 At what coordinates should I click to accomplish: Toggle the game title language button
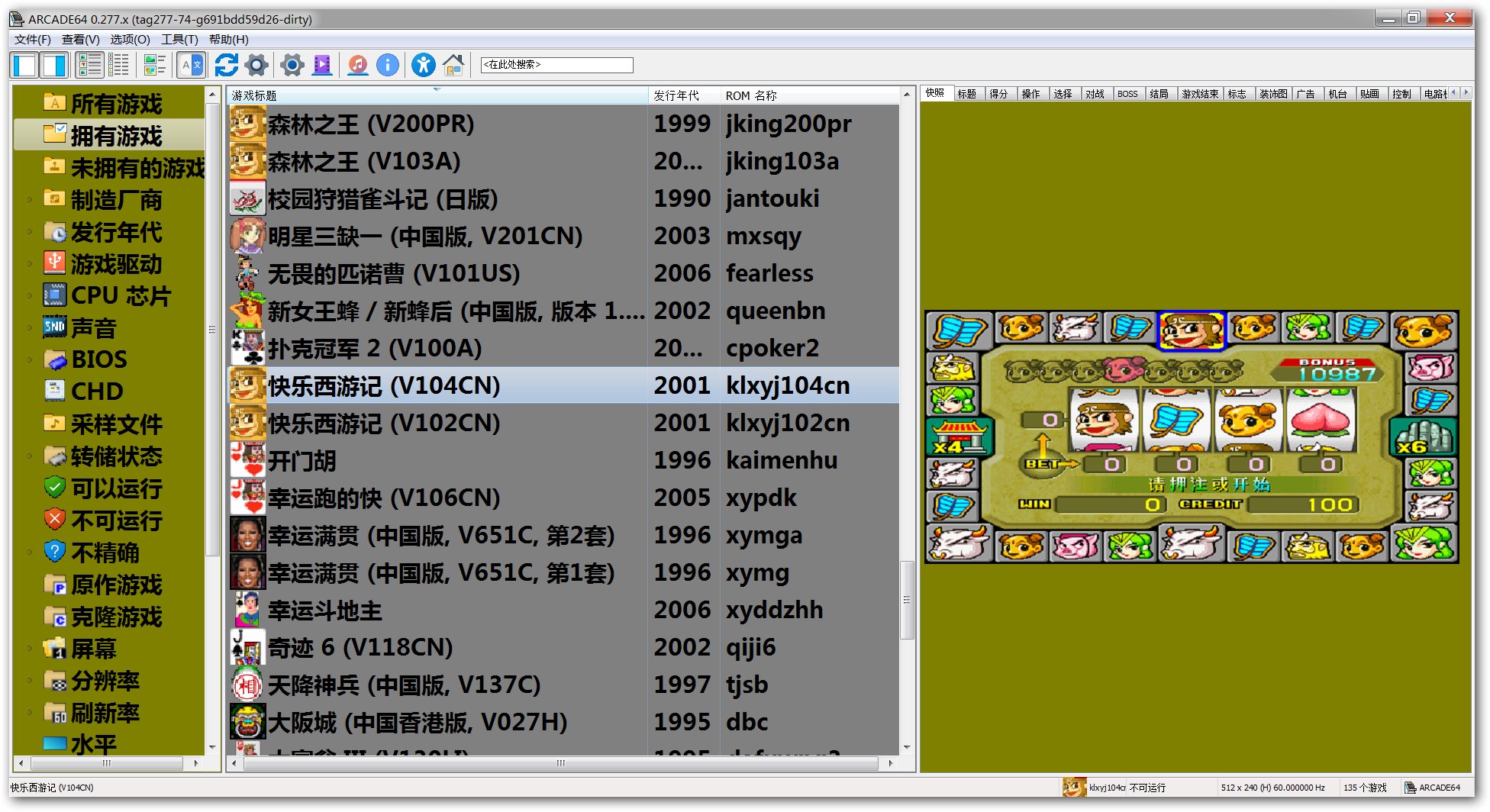(192, 66)
